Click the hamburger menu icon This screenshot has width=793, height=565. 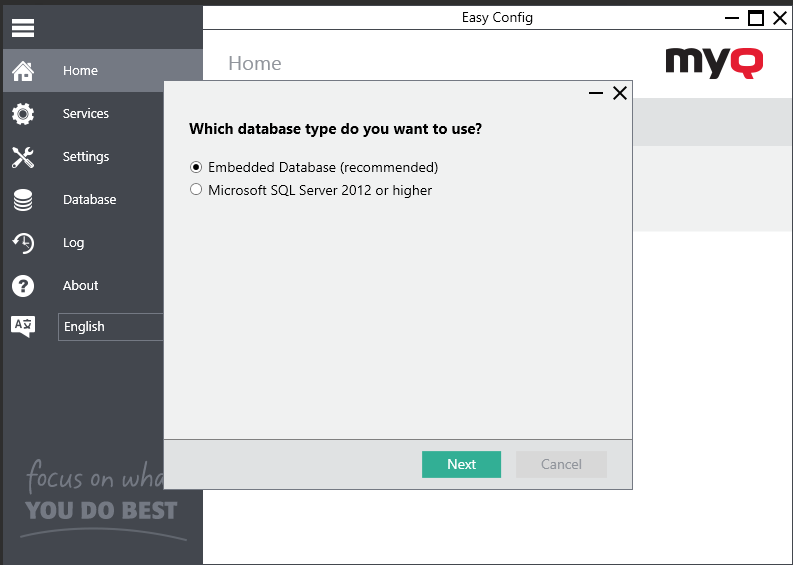[23, 28]
